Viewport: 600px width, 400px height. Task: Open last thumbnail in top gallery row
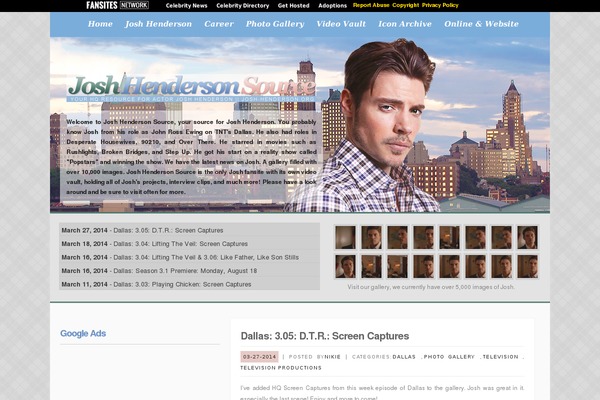coord(528,237)
